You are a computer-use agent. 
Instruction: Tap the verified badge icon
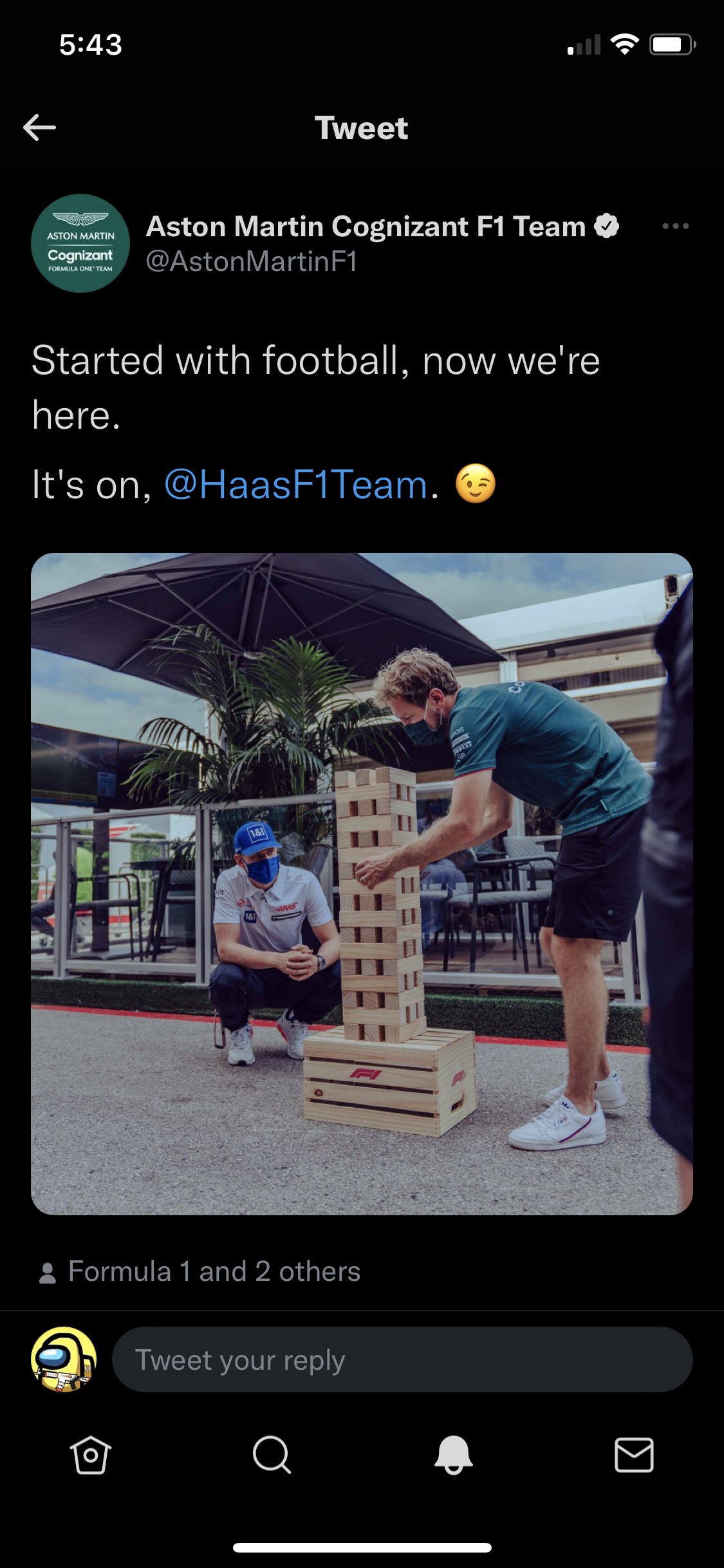tap(606, 226)
